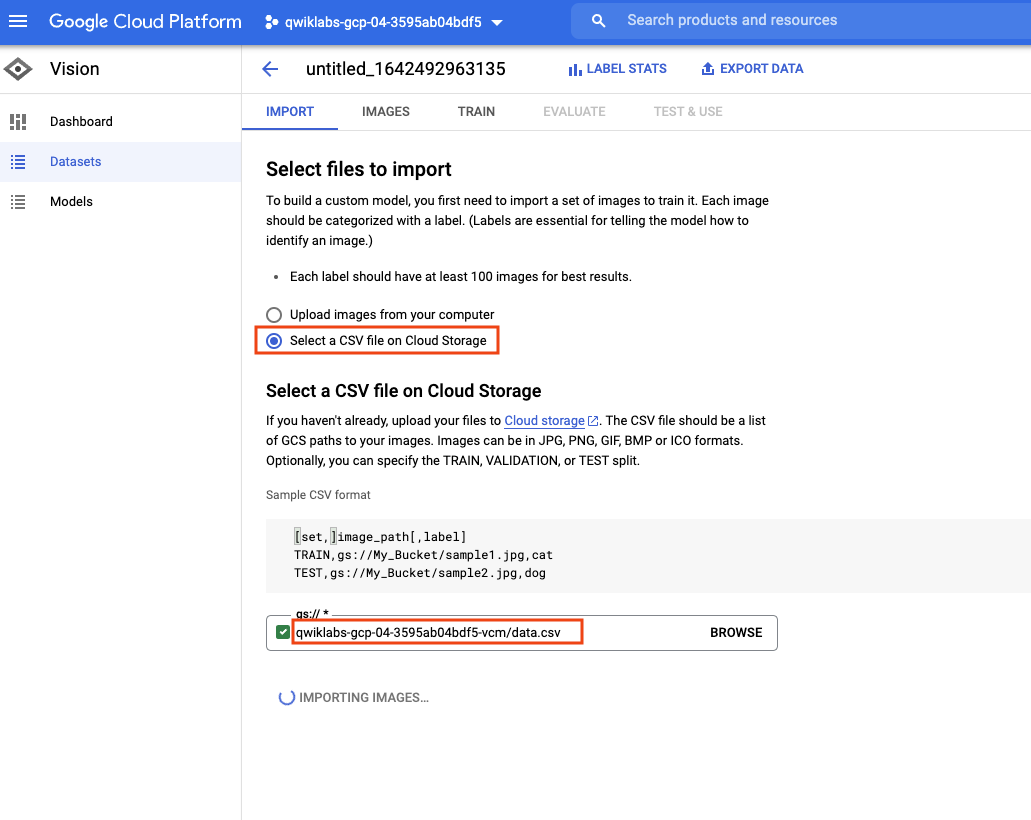This screenshot has width=1031, height=820.
Task: Click the green check validation icon
Action: pyautogui.click(x=283, y=632)
